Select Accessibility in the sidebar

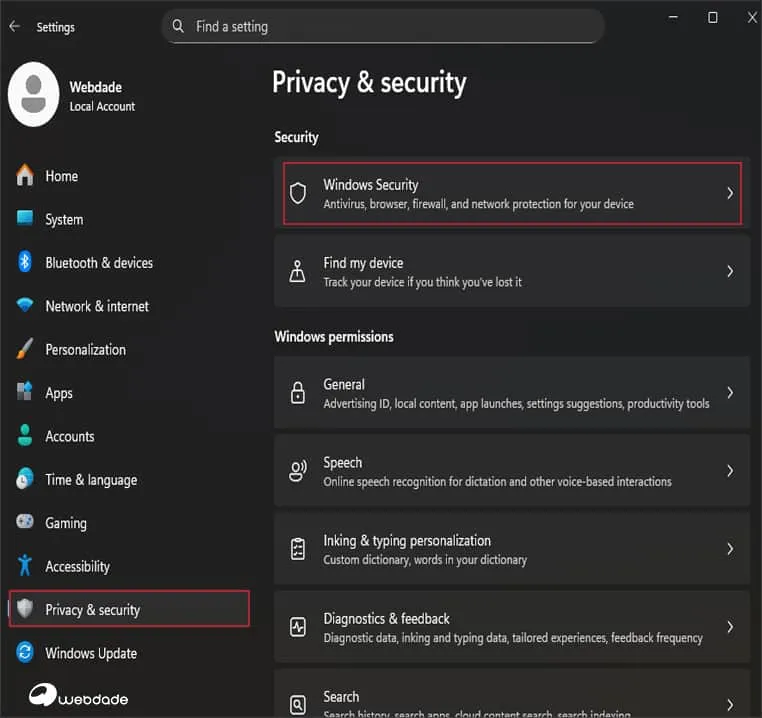click(129, 566)
